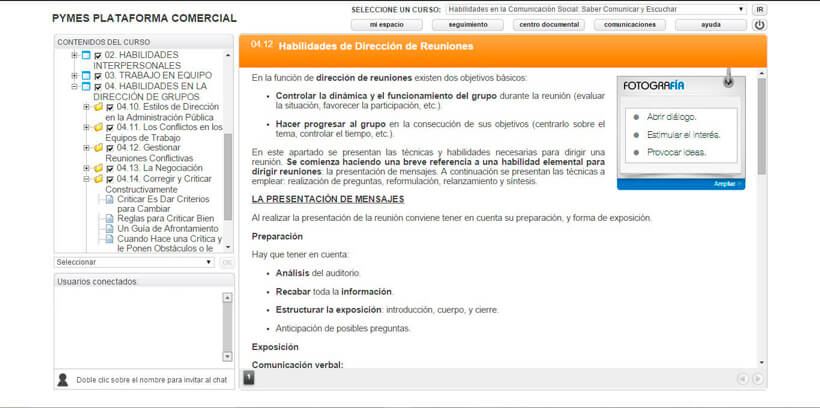The height and width of the screenshot is (408, 820).
Task: Expand the 04.10. Estilos de Dirección node
Action: point(86,107)
